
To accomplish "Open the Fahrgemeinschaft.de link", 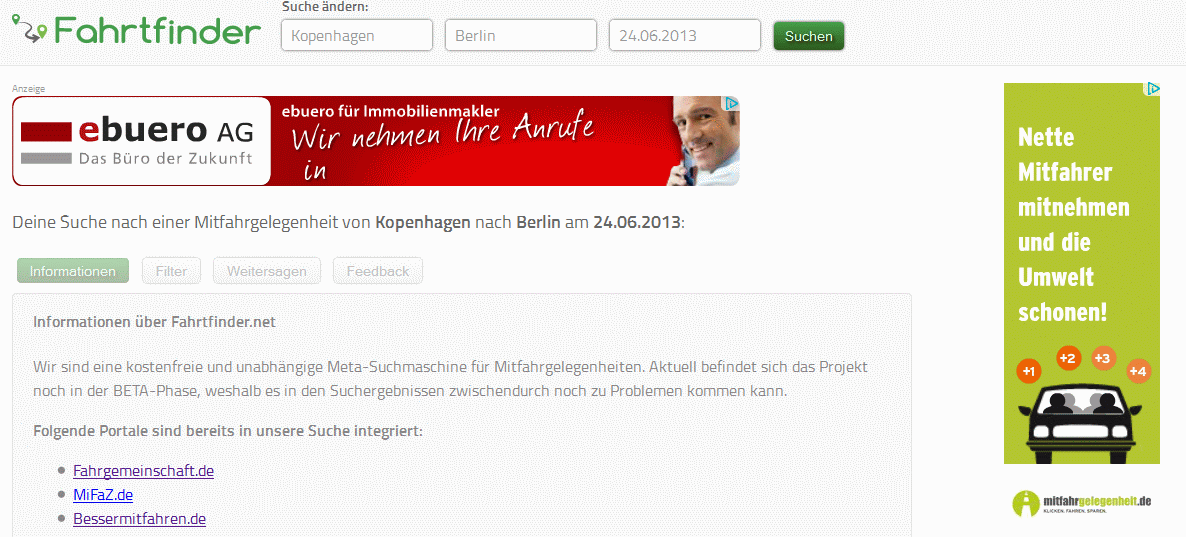I will (143, 470).
